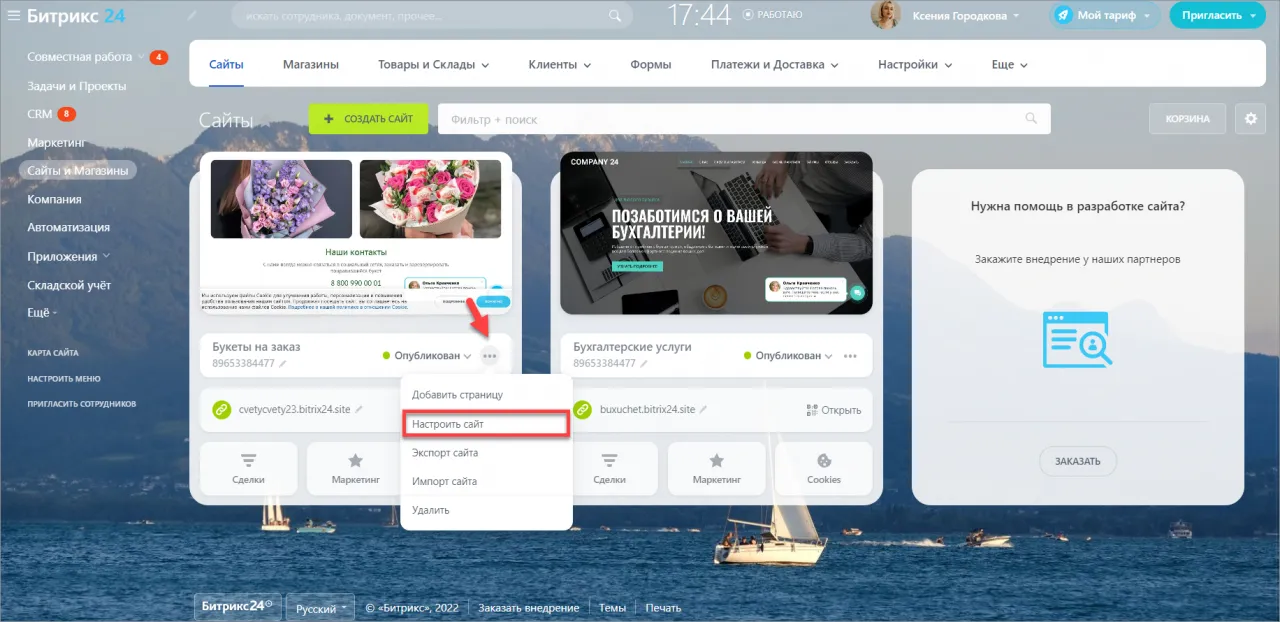Click Карта сайта link in sidebar

click(53, 353)
